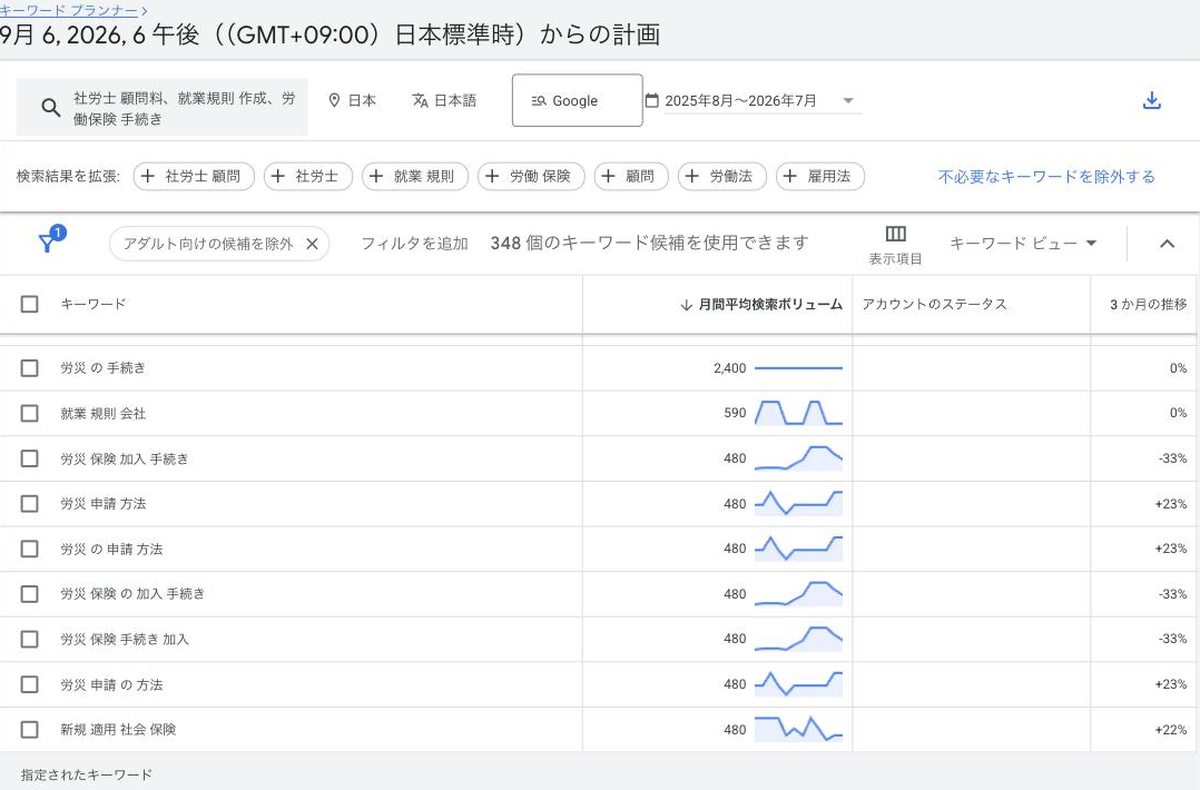
Task: Click the 2,400 search volume value
Action: tap(730, 368)
